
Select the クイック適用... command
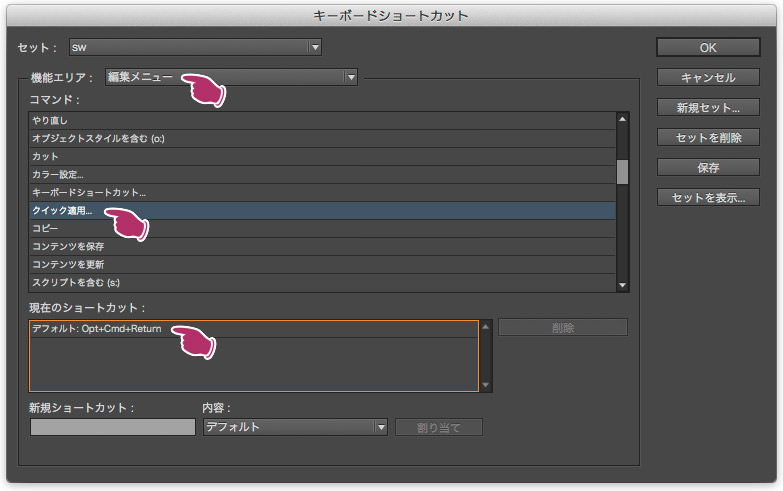coord(322,210)
